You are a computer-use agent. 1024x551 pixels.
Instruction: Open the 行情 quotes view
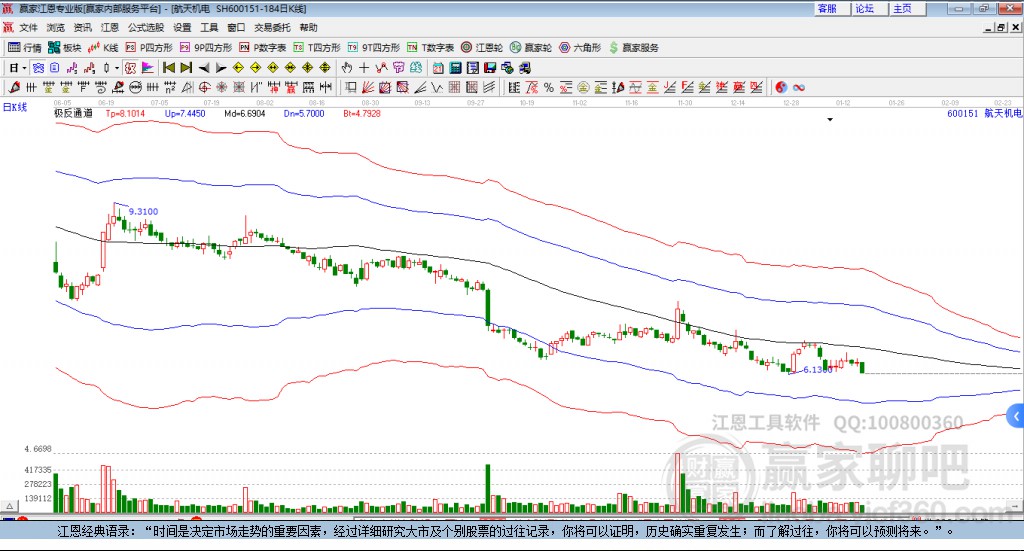click(25, 48)
